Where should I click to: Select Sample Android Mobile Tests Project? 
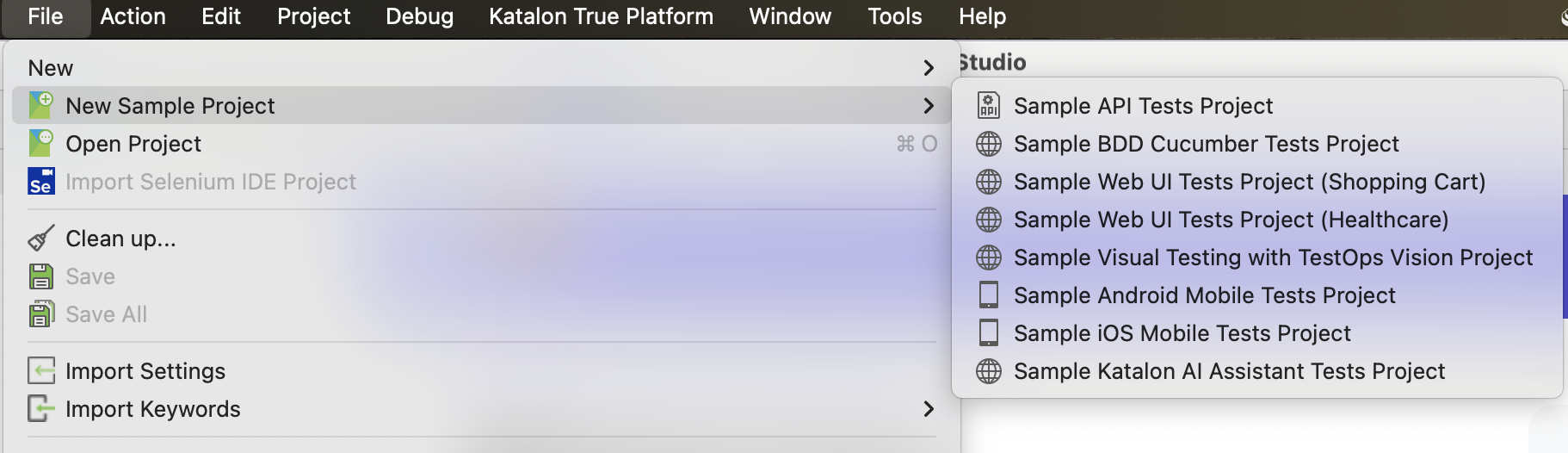click(x=1257, y=295)
